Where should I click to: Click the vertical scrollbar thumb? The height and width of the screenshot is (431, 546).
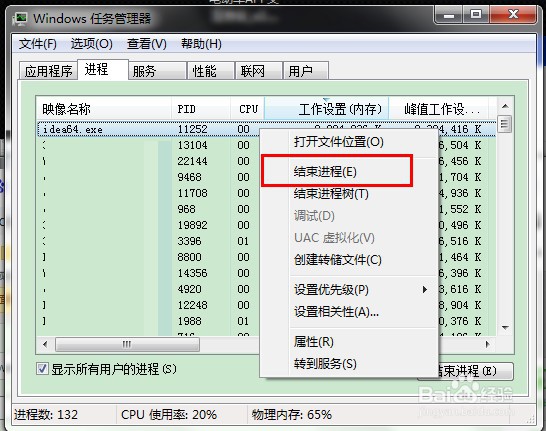[505, 124]
